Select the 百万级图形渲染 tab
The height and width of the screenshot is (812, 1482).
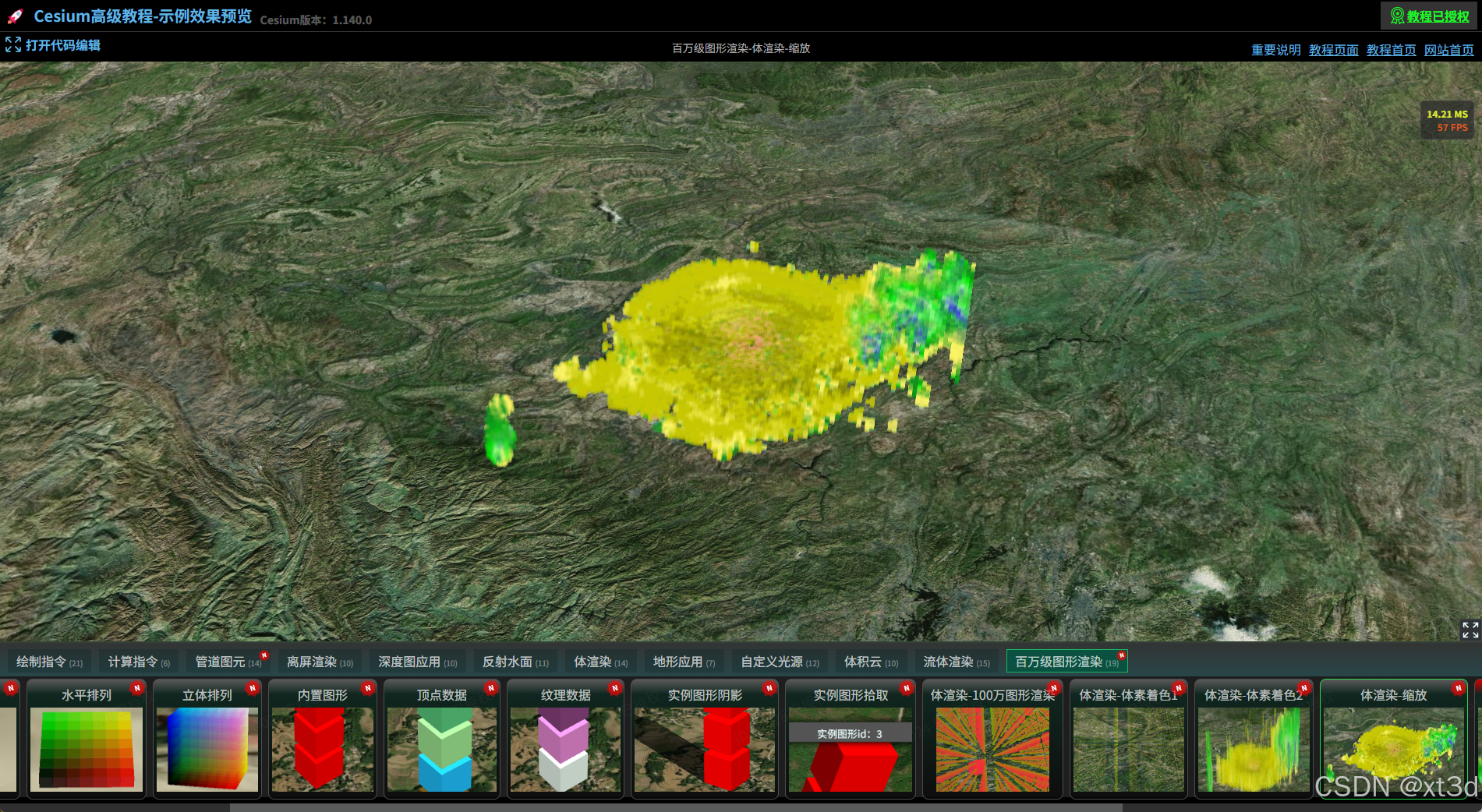coord(1066,662)
